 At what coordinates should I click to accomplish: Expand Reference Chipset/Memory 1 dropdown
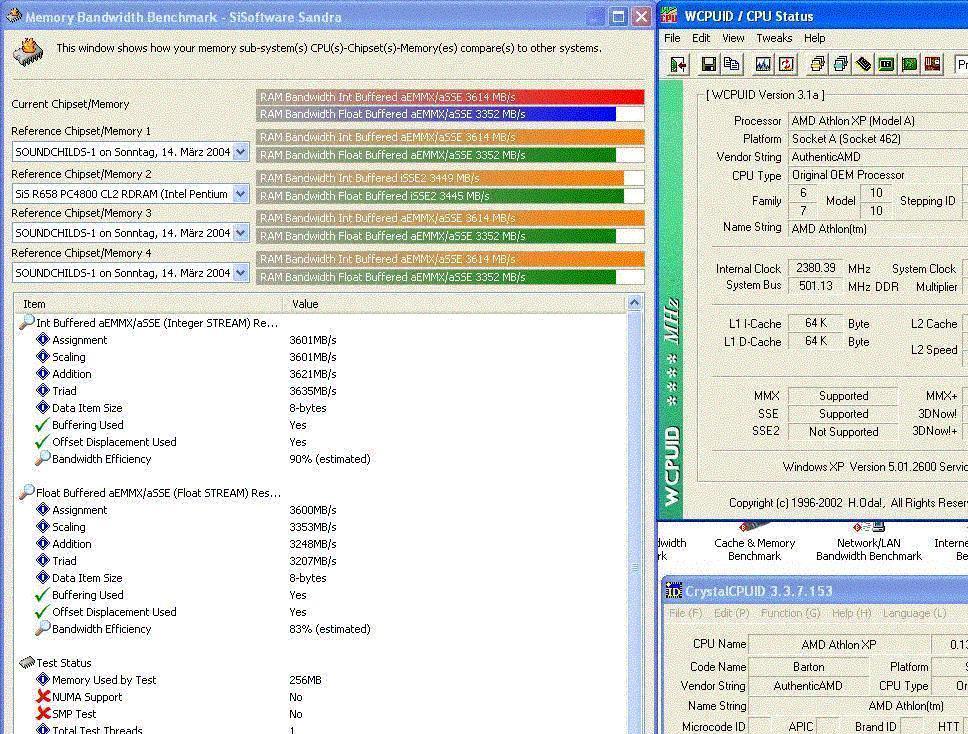[x=240, y=152]
